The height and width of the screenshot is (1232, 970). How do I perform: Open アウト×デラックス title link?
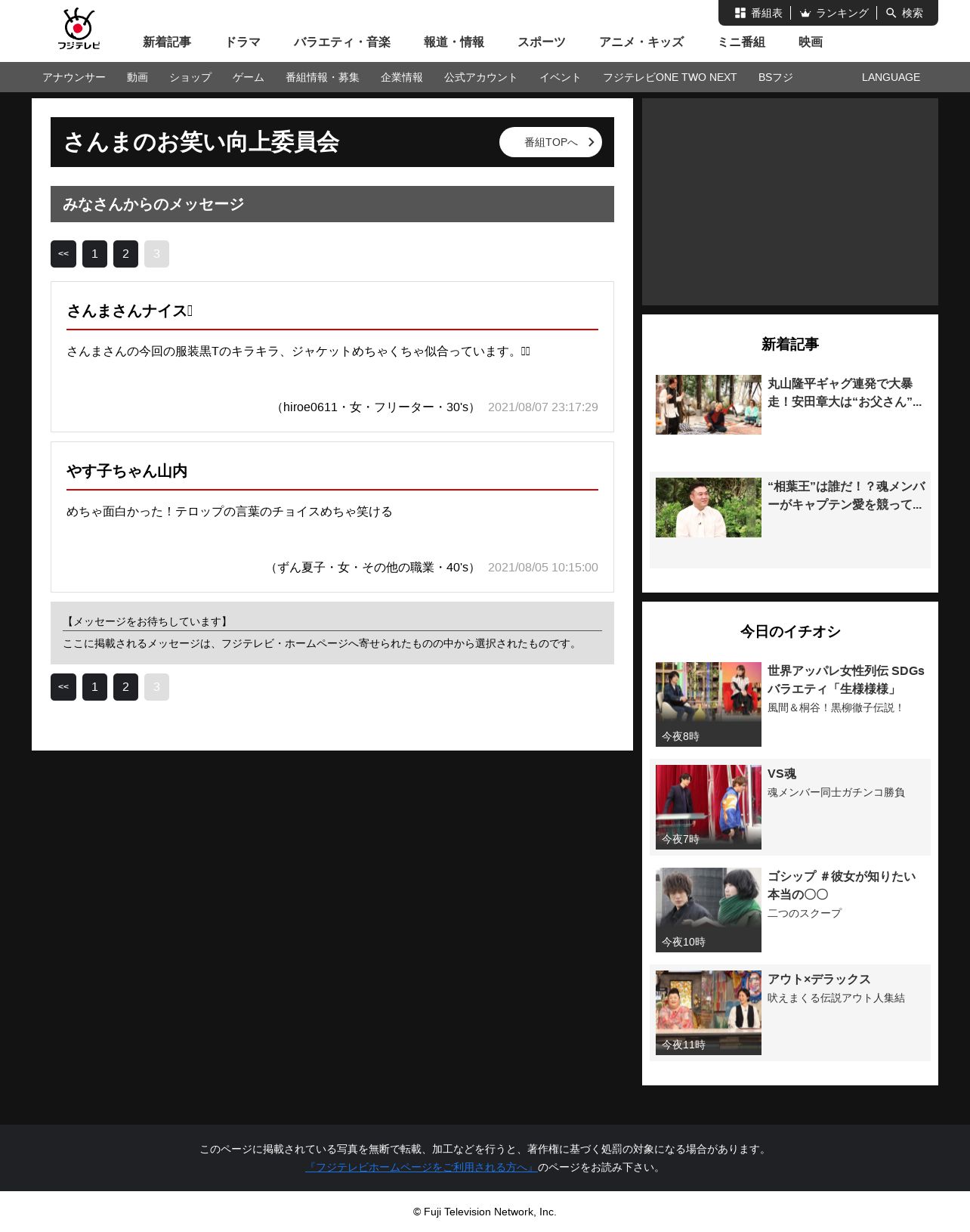819,980
